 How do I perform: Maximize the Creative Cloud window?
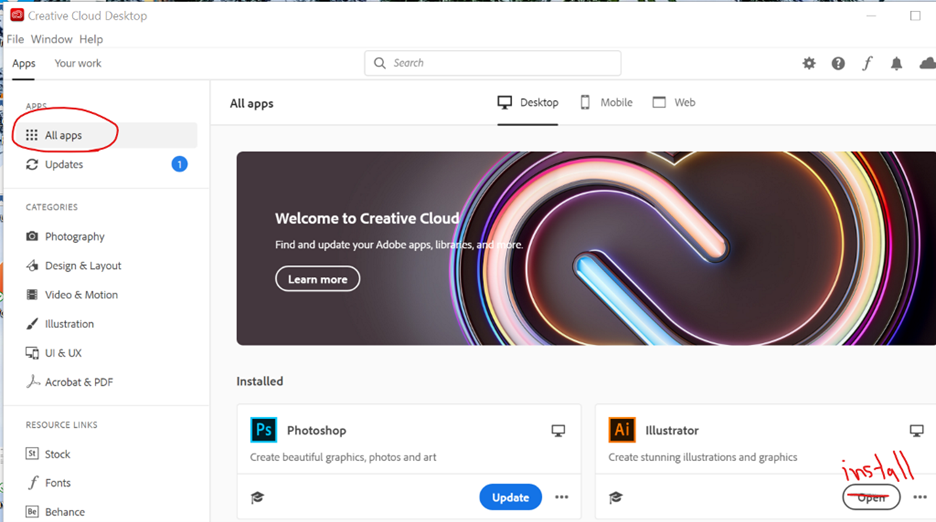915,16
